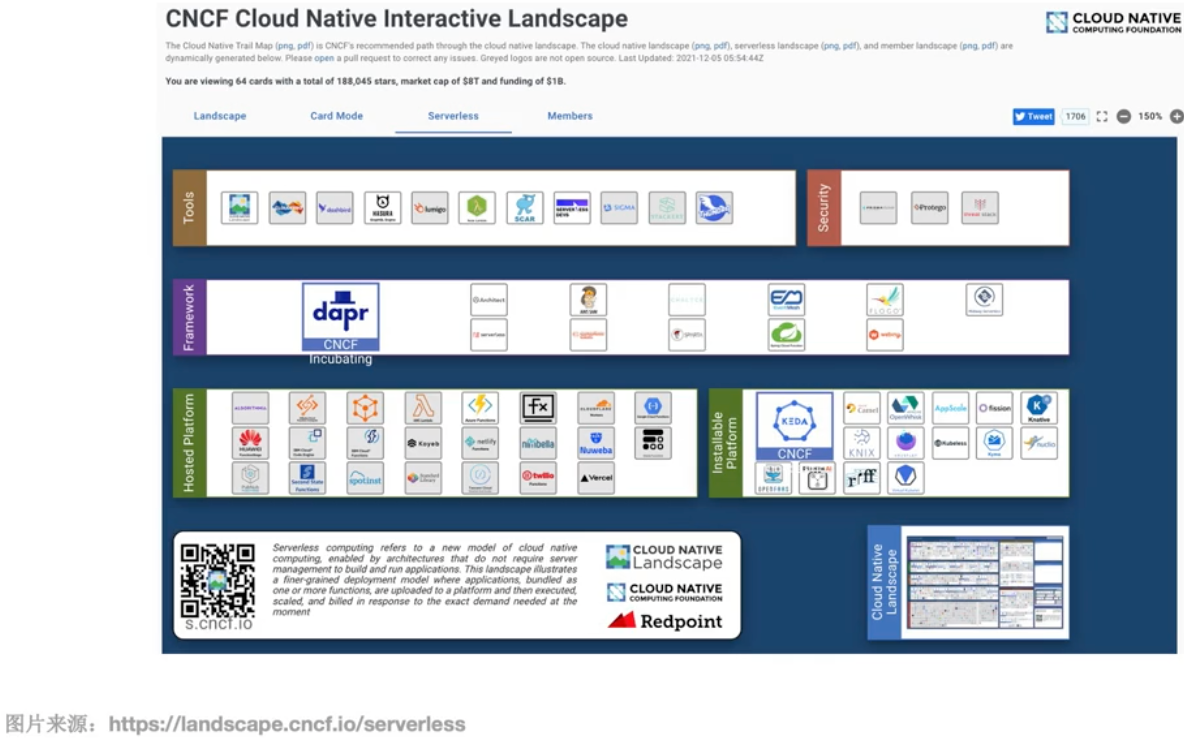This screenshot has height=740, width=1184.
Task: Click the Kyma logo
Action: pyautogui.click(x=994, y=442)
